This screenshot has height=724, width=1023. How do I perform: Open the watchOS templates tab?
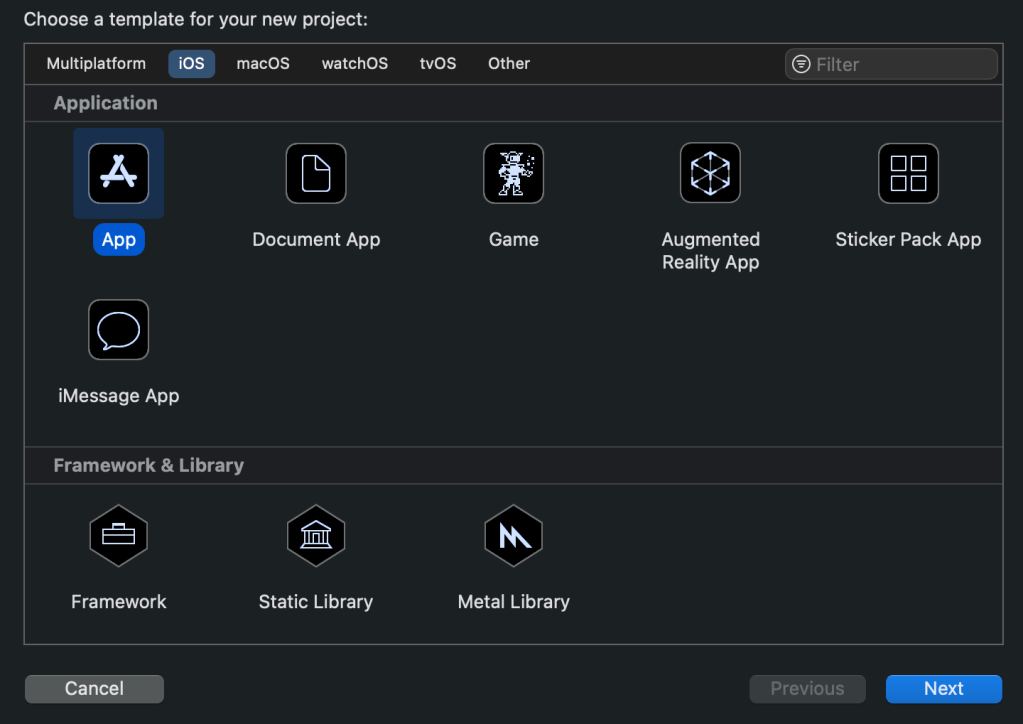point(355,63)
